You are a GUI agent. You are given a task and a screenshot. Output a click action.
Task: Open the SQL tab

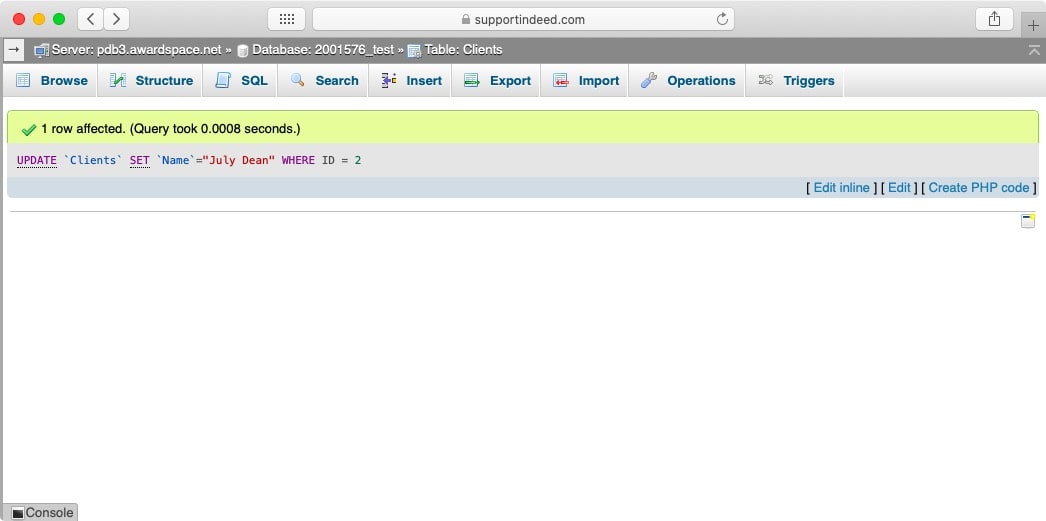(242, 81)
